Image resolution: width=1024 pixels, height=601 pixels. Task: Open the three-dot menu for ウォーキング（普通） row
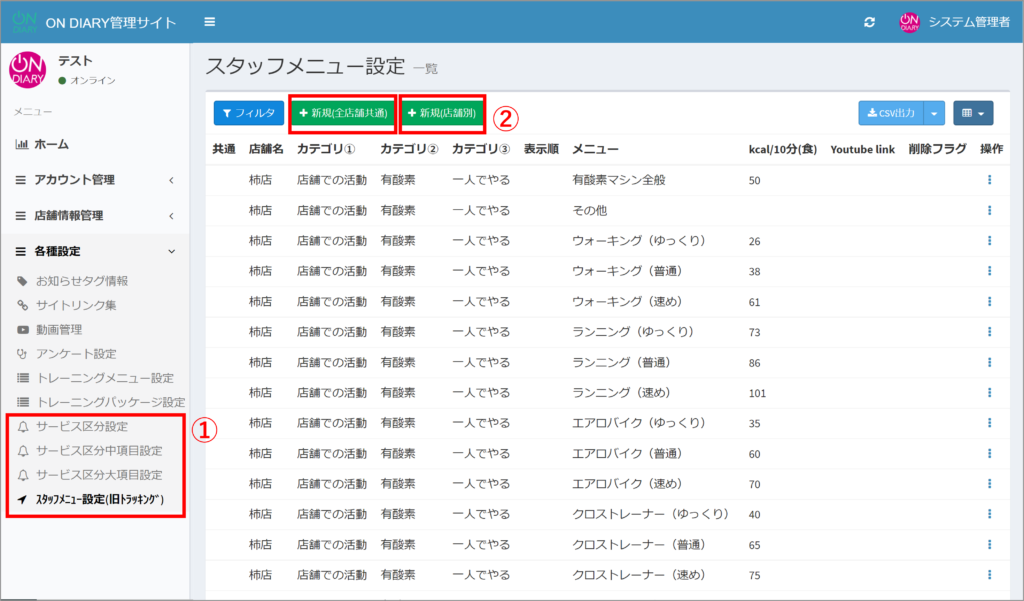[x=989, y=271]
